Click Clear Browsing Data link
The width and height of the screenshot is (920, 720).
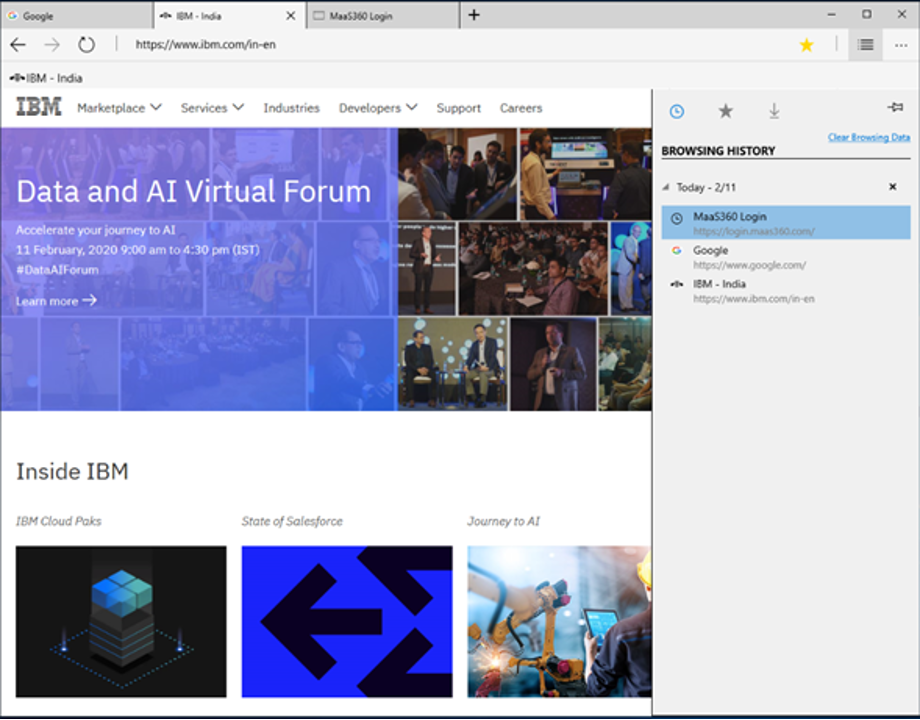868,137
